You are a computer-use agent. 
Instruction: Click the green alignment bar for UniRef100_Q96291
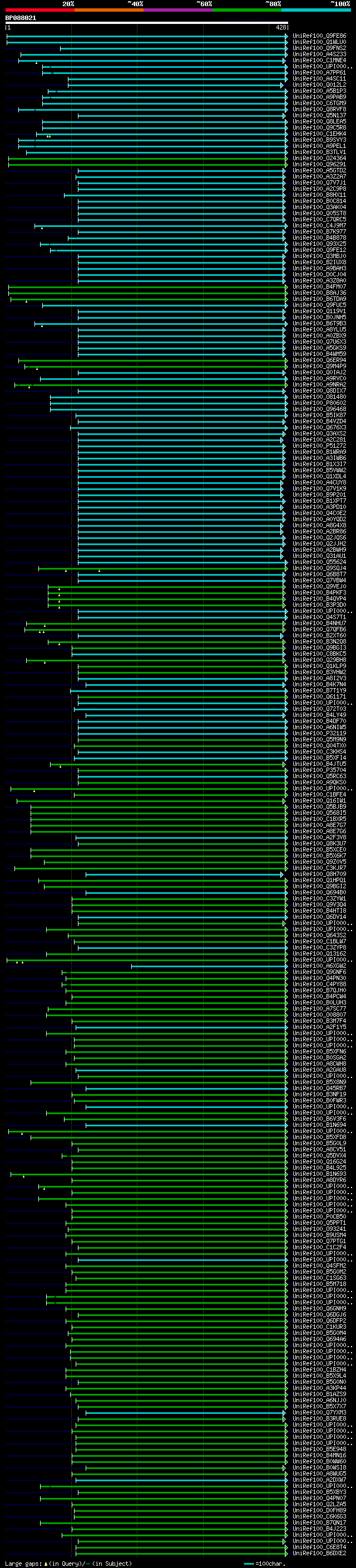click(148, 164)
